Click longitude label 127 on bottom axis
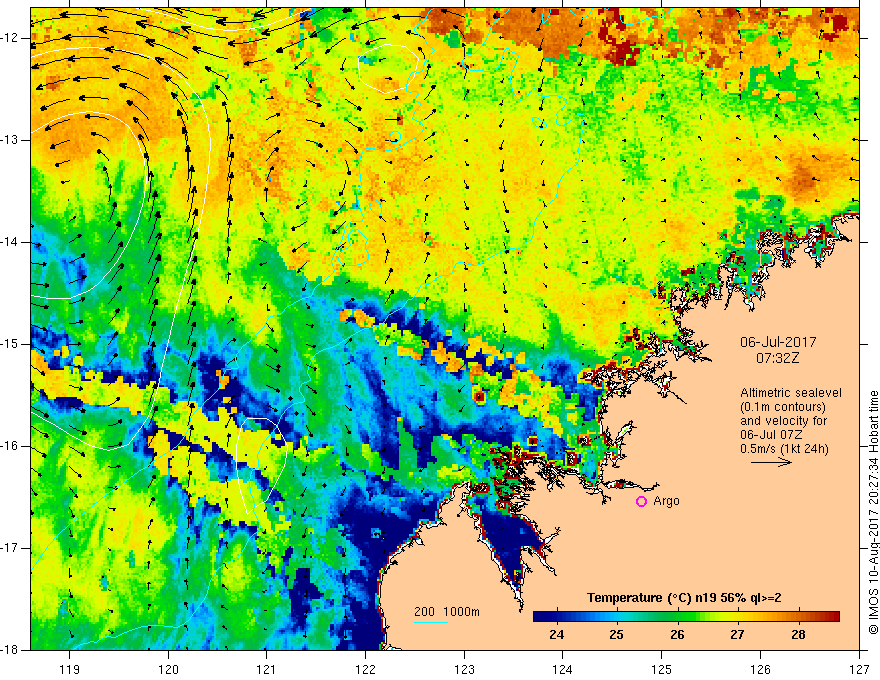The height and width of the screenshot is (680, 880). [859, 669]
